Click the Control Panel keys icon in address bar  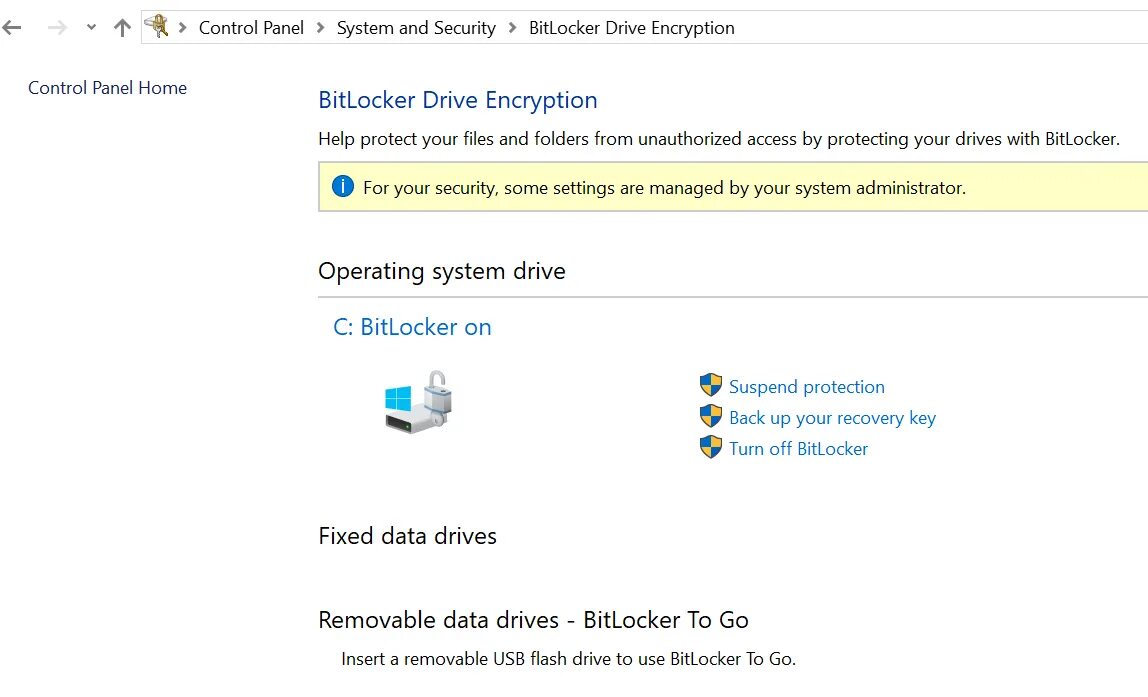pos(157,27)
